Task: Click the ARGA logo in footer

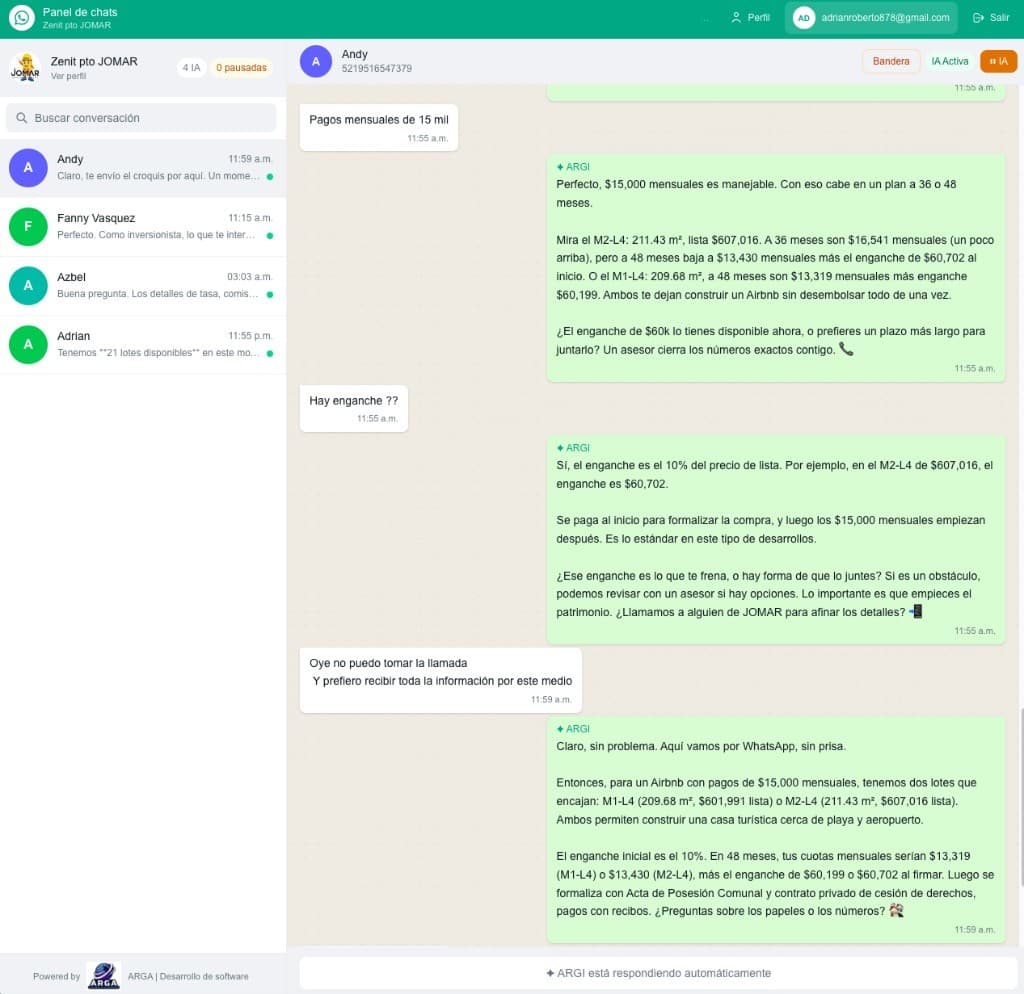Action: [x=103, y=976]
